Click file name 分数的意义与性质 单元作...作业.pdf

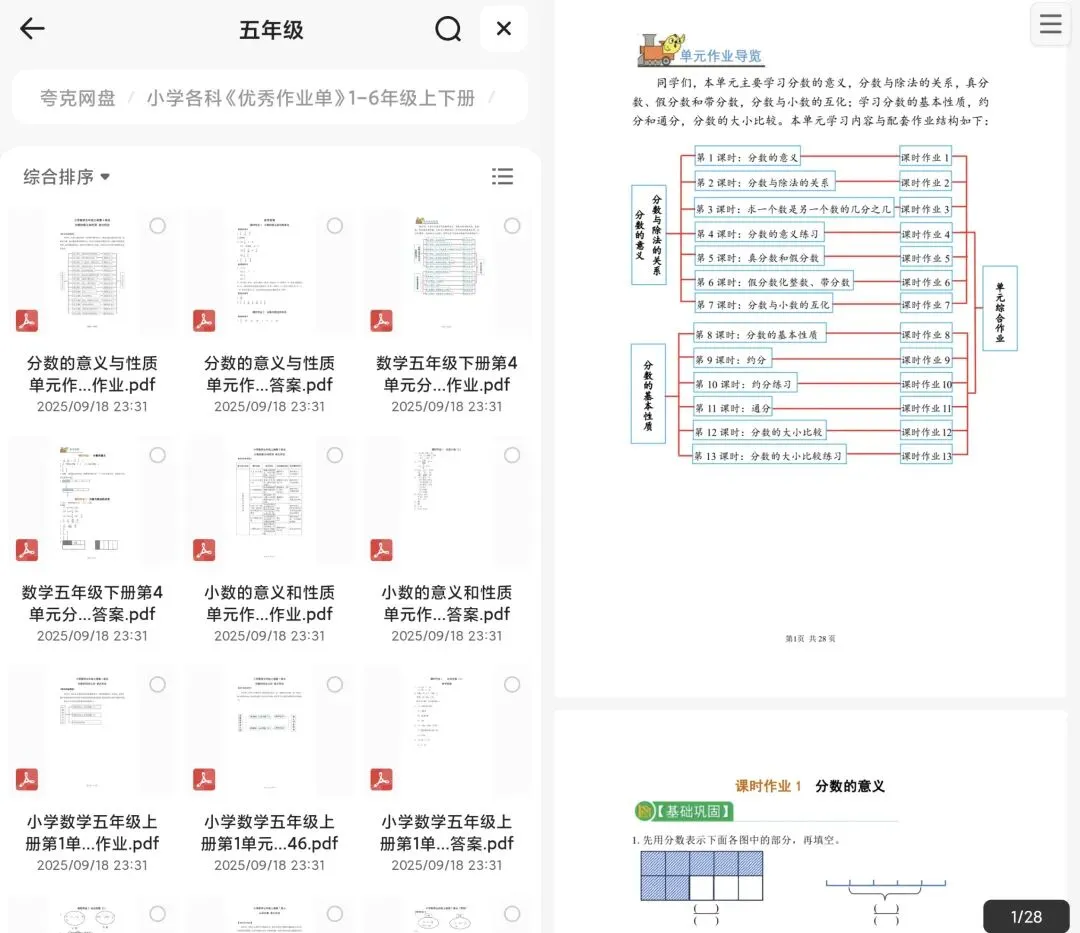92,374
